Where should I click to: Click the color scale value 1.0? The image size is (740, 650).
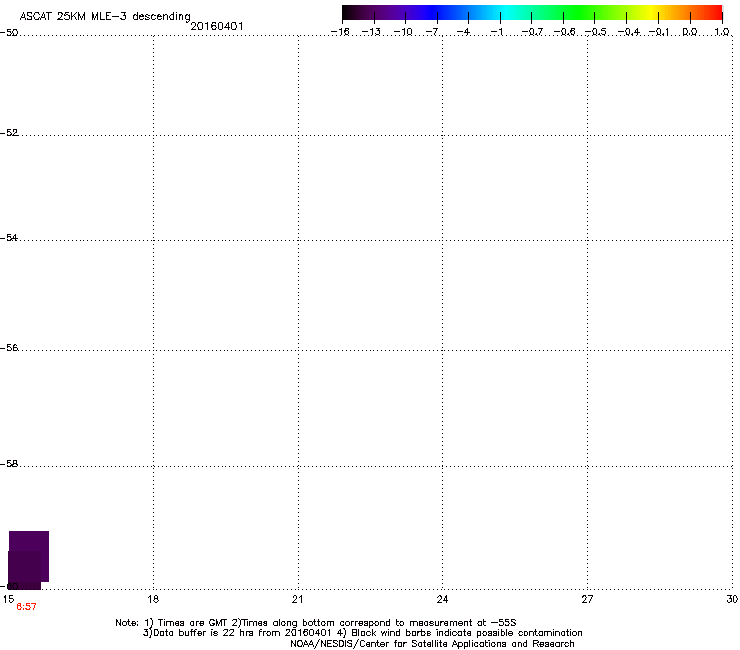tap(722, 32)
